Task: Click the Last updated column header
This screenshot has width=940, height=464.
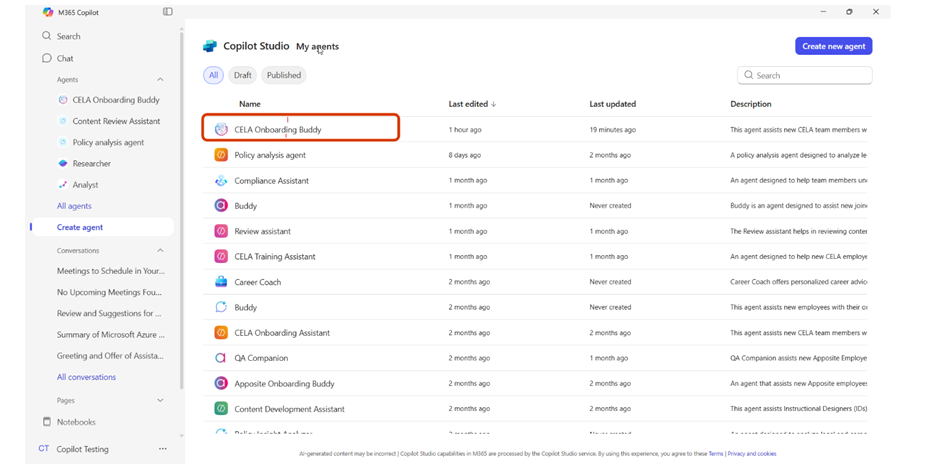Action: [613, 104]
